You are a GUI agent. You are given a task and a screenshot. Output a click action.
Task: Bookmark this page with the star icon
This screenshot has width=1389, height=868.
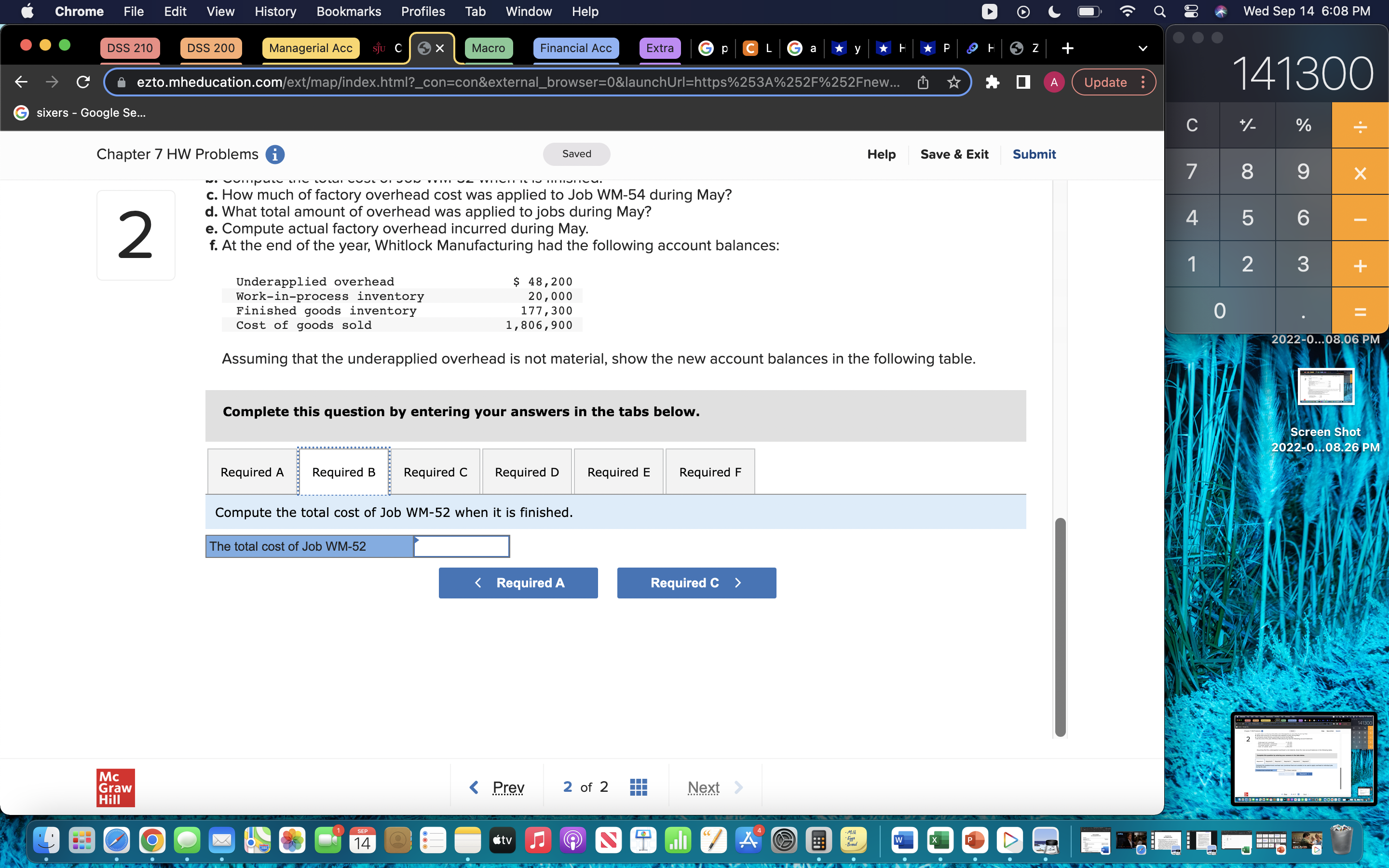(953, 82)
